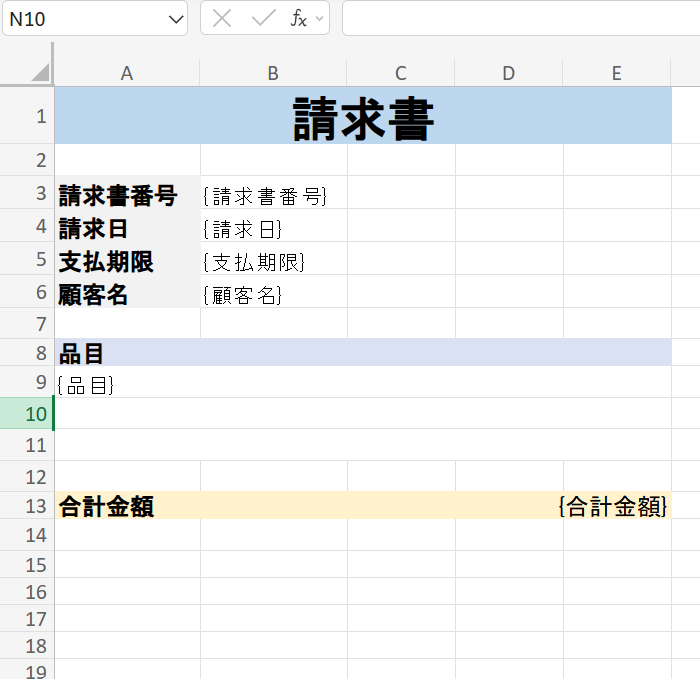
Task: Select row 9 header
Action: [x=27, y=382]
